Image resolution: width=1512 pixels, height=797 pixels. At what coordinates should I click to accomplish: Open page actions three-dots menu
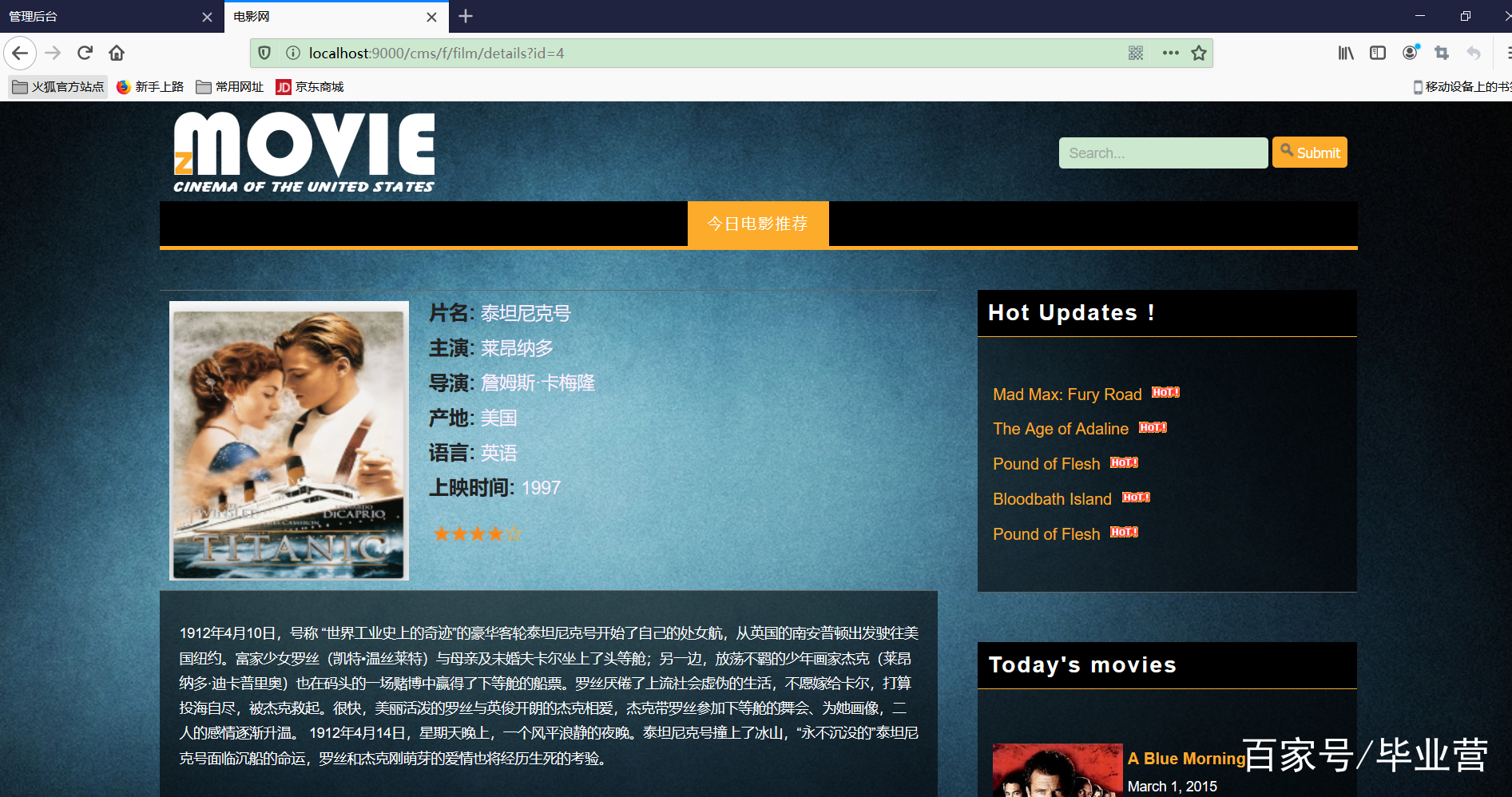(1170, 54)
